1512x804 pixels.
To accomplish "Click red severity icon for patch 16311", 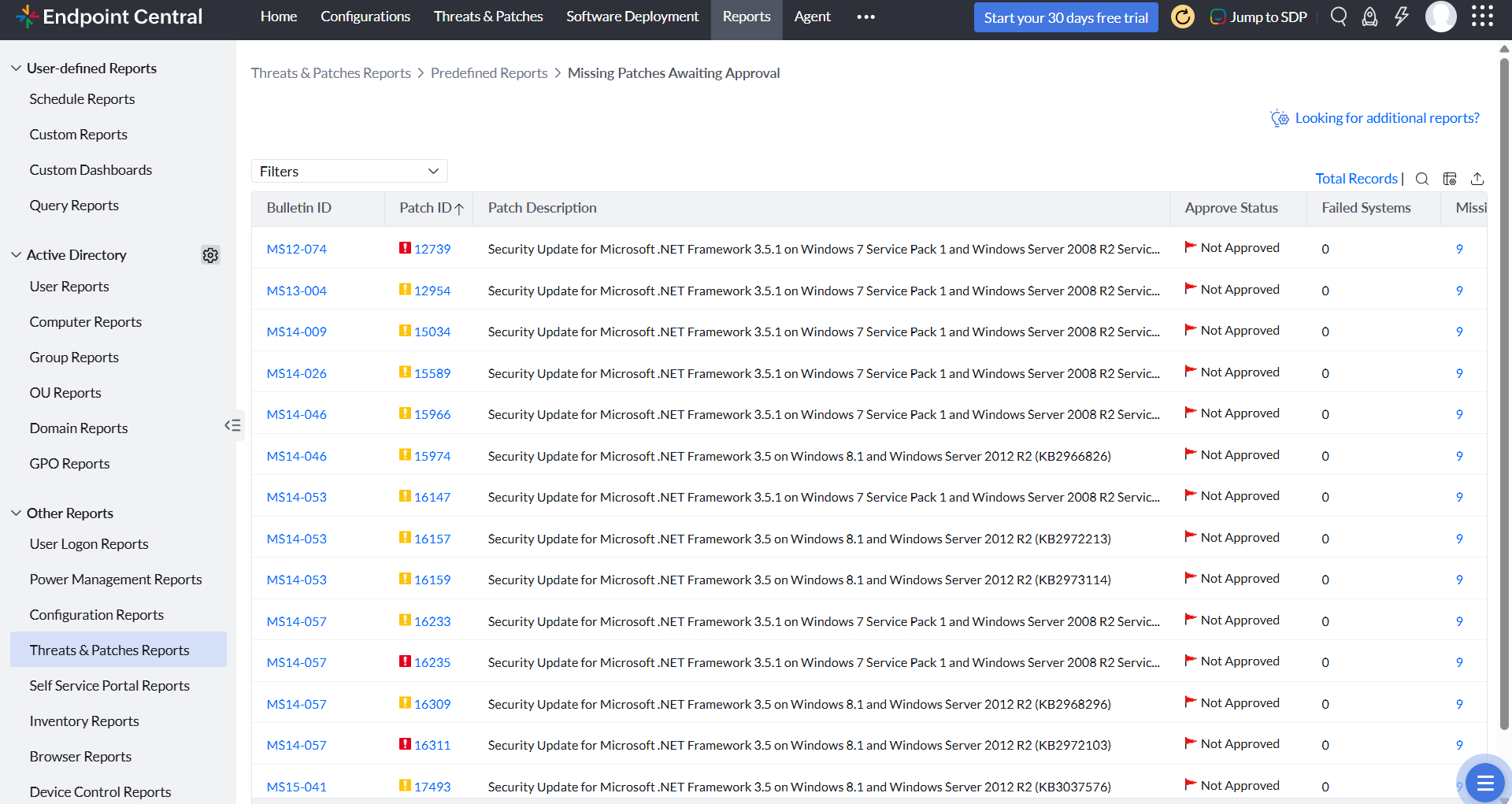I will tap(405, 744).
